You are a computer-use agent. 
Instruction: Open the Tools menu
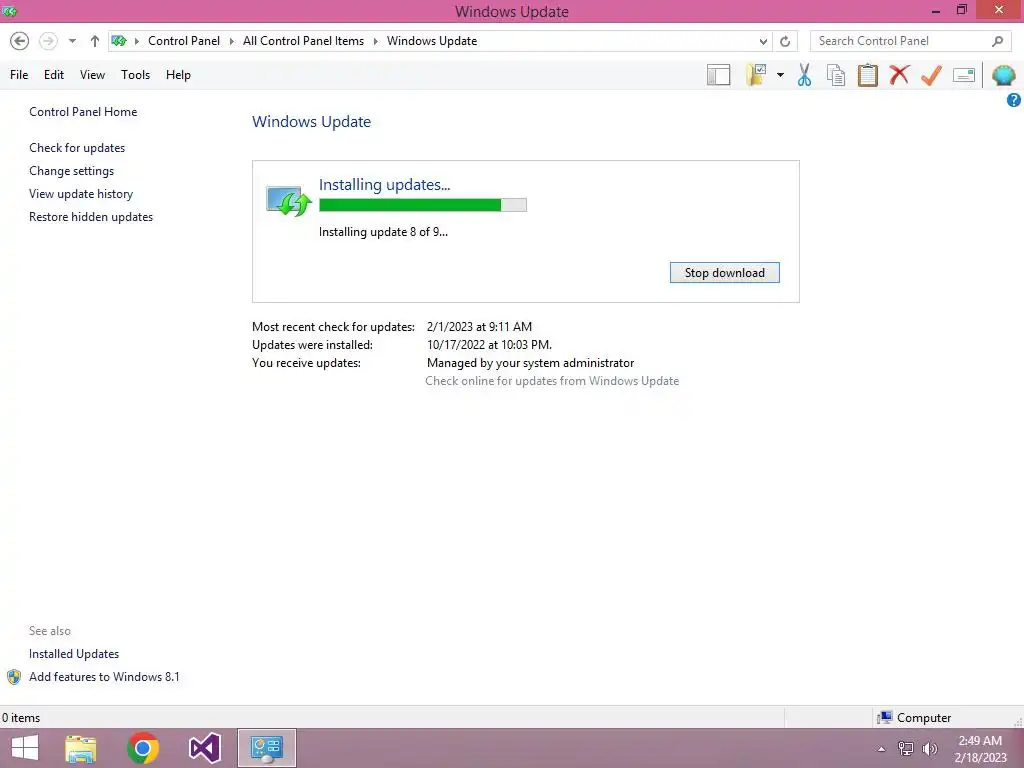pyautogui.click(x=135, y=75)
